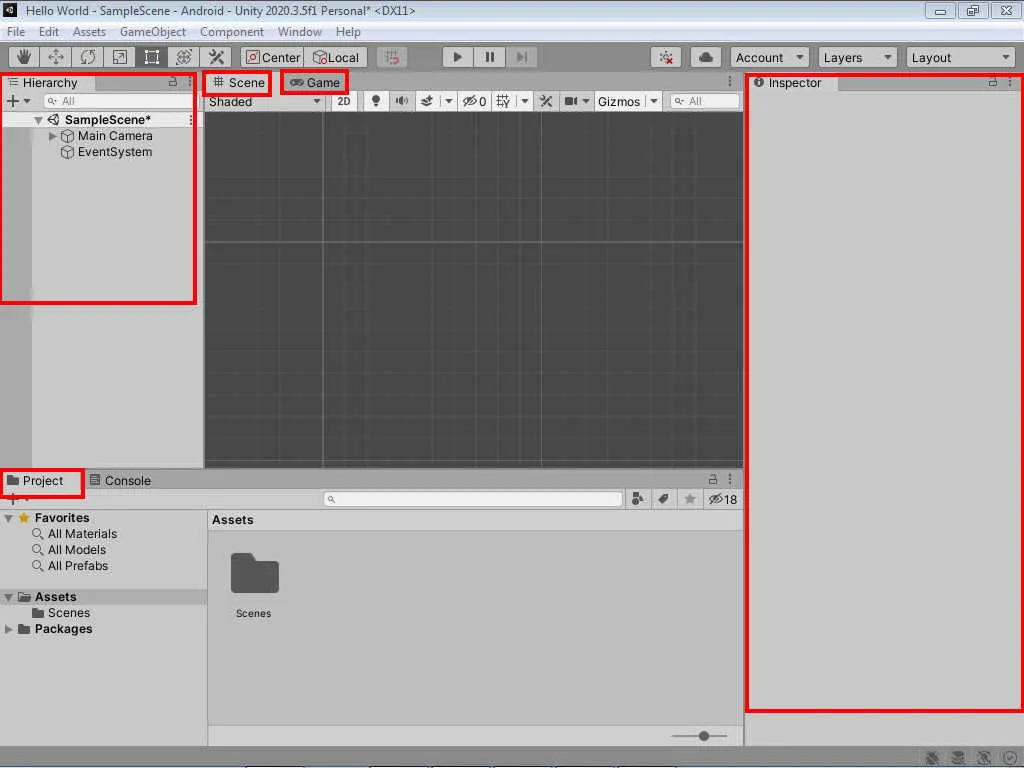Open the Layout dropdown

(x=961, y=57)
